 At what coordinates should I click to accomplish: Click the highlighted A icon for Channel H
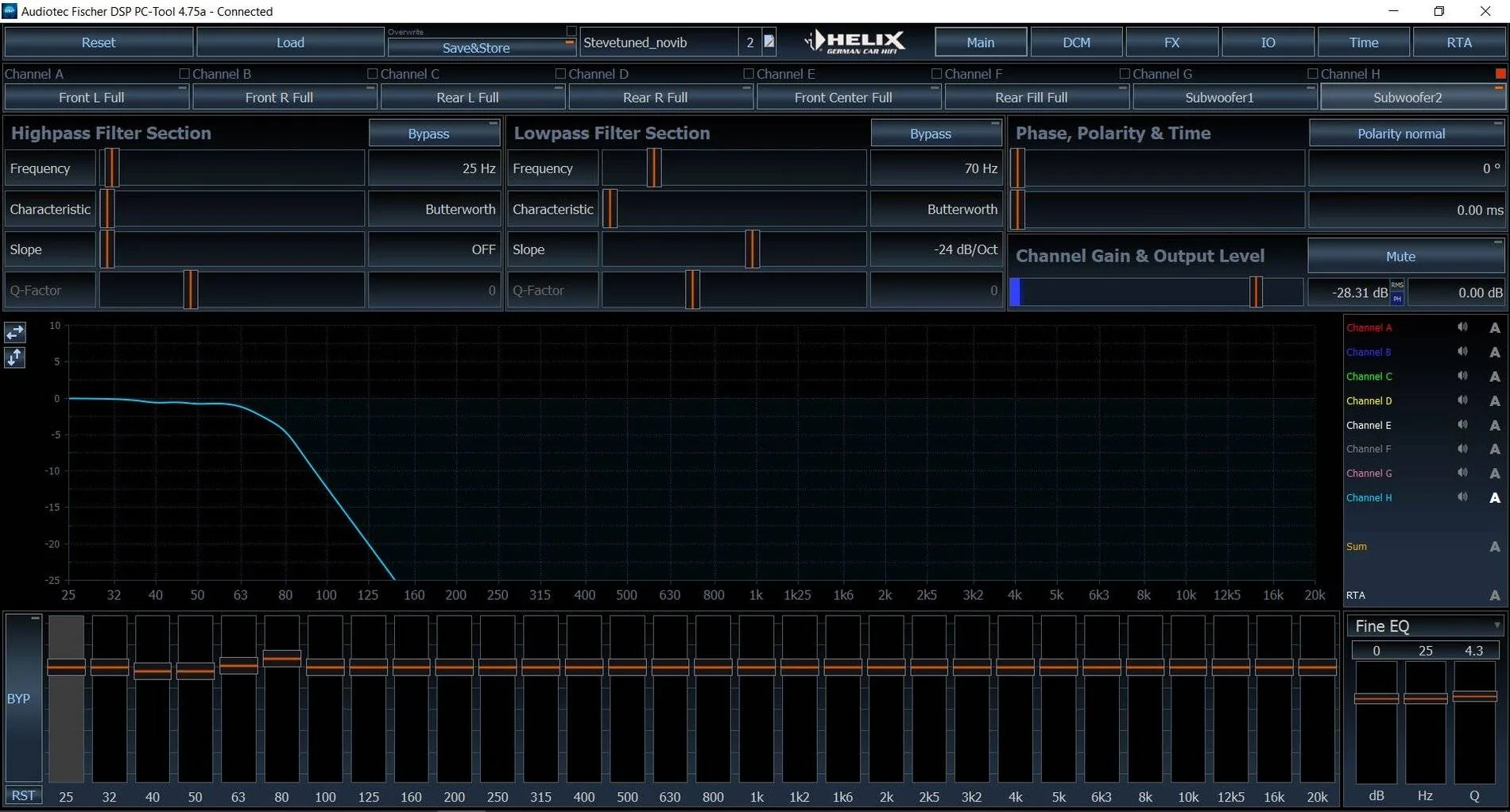1495,498
